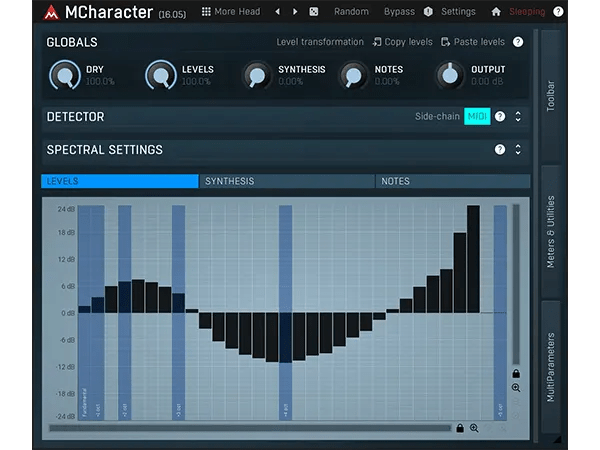This screenshot has width=600, height=450.
Task: Open the top bar help icon
Action: pos(558,11)
